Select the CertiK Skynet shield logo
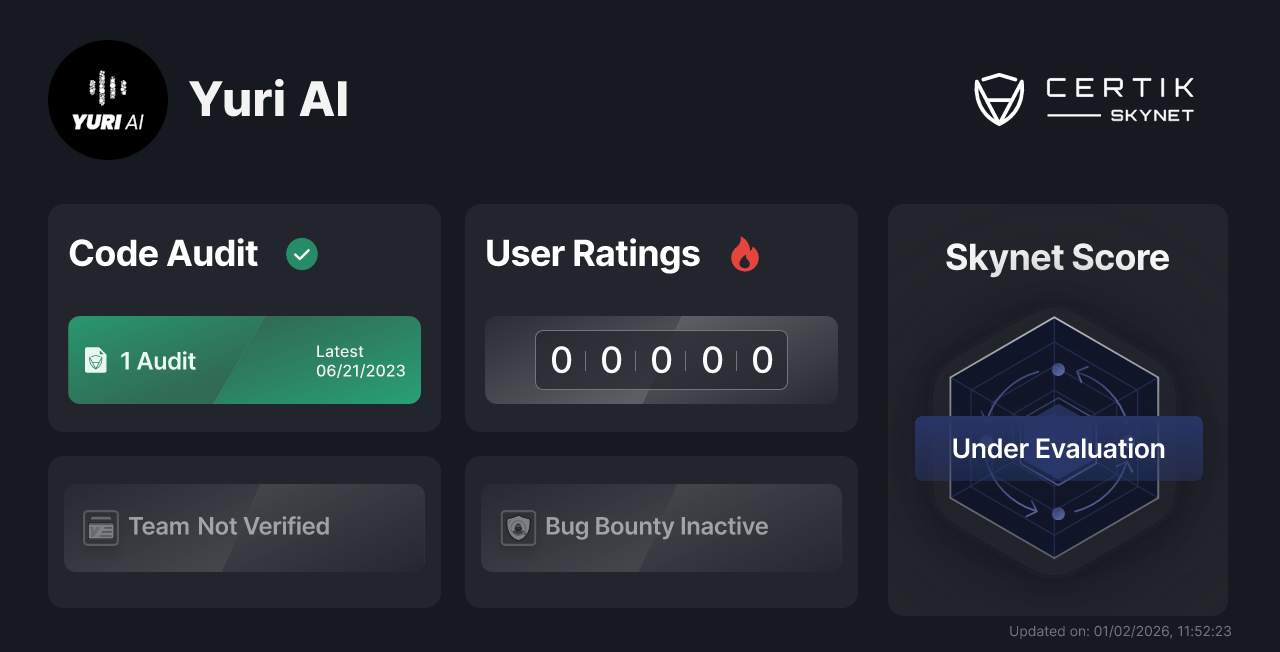This screenshot has width=1280, height=652. (999, 98)
